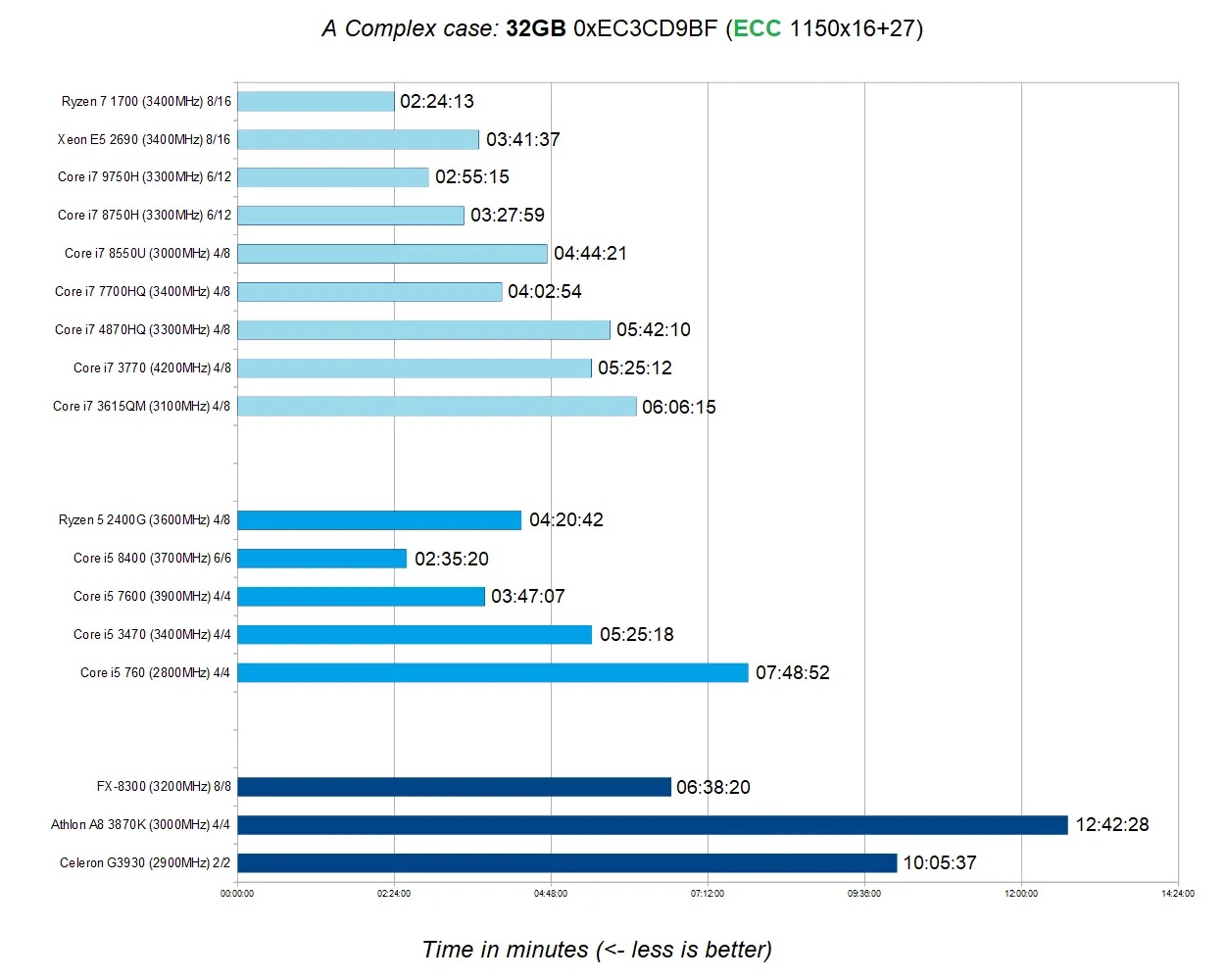1225x980 pixels.
Task: Select label 'Xeon E5 2690 (3400MHz) 8/16'
Action: click(144, 139)
